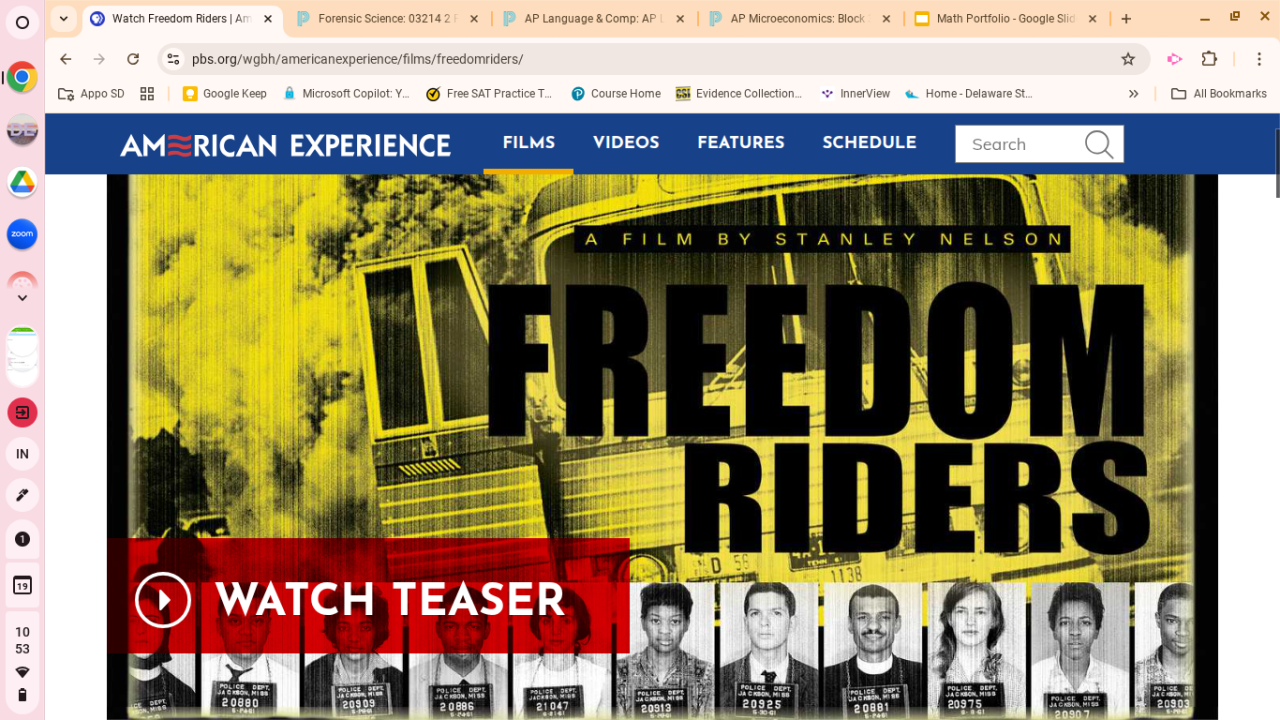Open the FEATURES nav item

tap(741, 143)
